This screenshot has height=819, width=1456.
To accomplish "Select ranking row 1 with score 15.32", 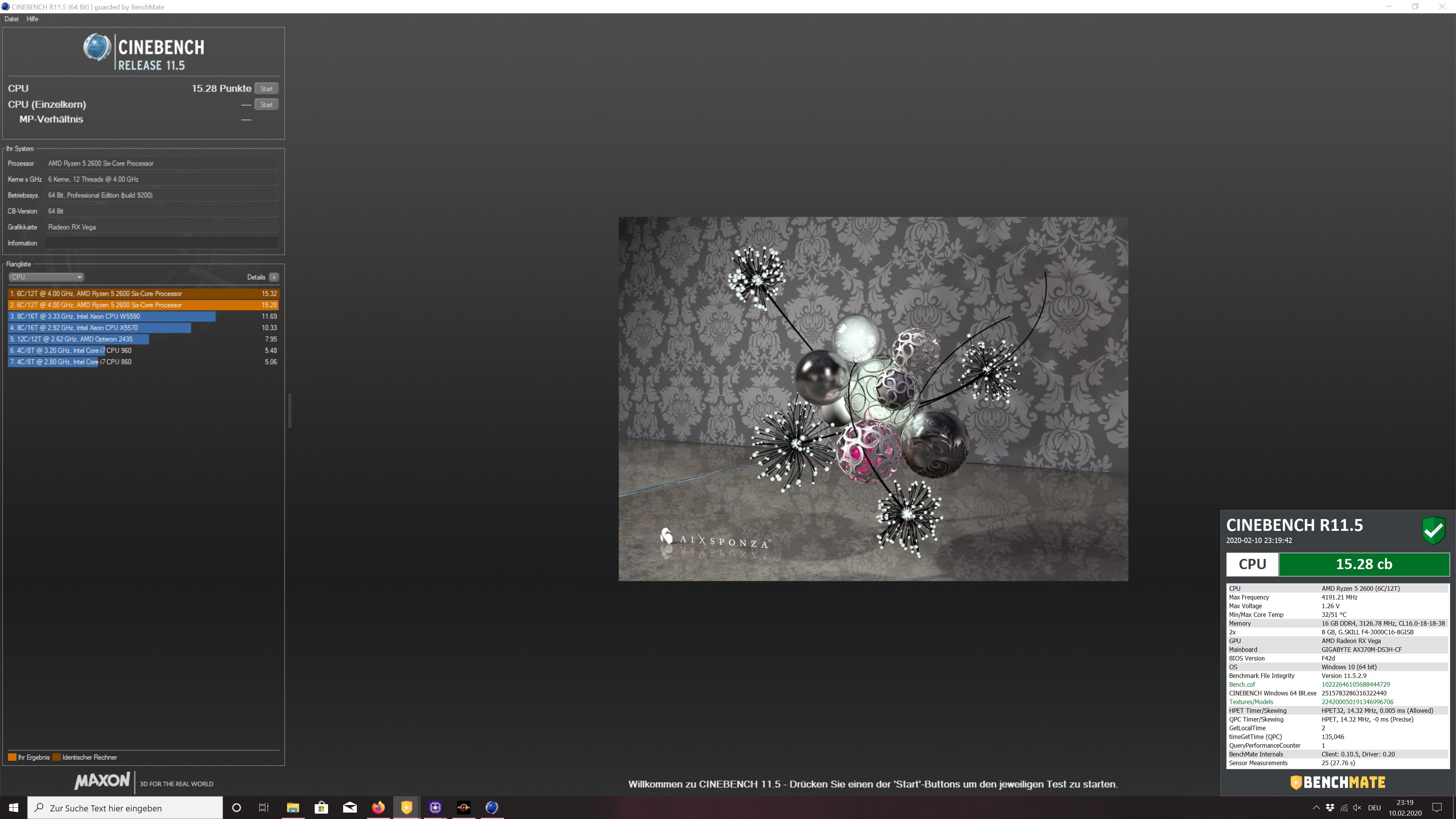I will click(x=144, y=293).
